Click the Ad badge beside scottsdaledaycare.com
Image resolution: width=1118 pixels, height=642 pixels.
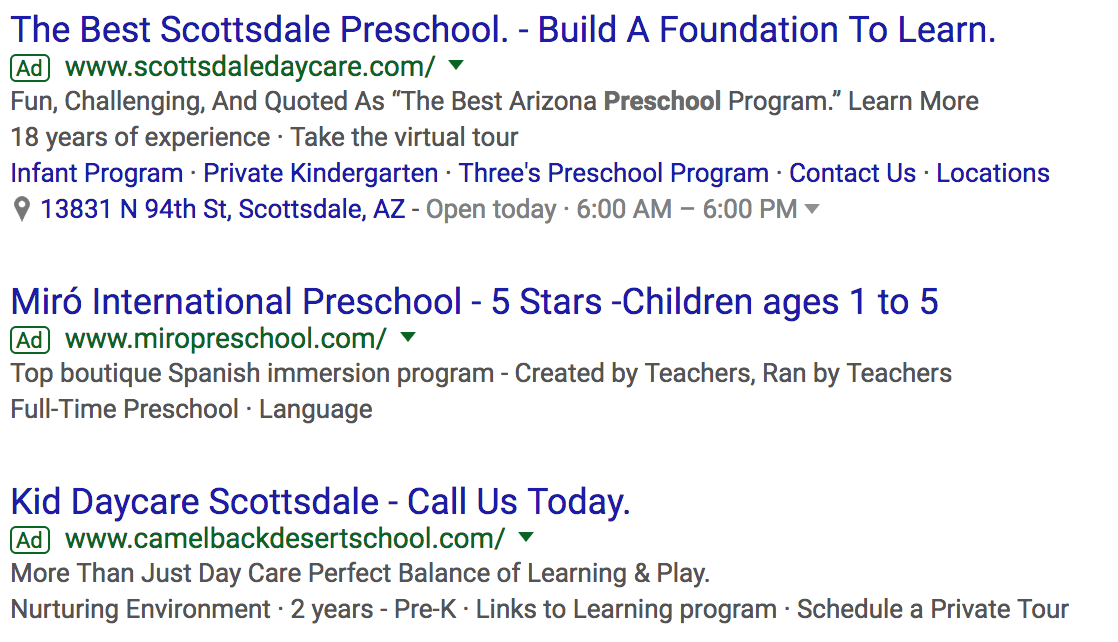[x=30, y=69]
